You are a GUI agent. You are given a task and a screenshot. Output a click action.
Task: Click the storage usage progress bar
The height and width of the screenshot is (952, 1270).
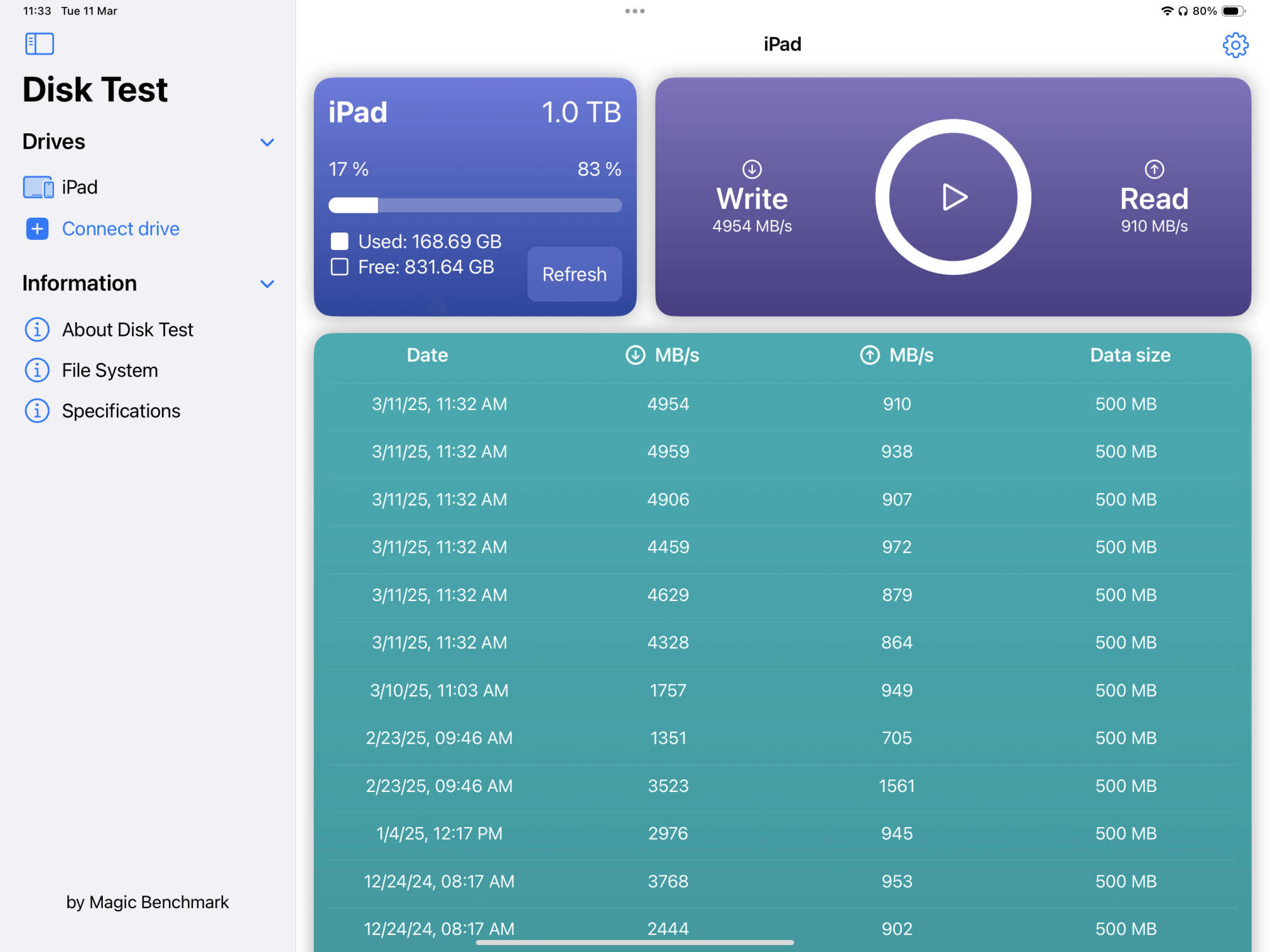(474, 205)
